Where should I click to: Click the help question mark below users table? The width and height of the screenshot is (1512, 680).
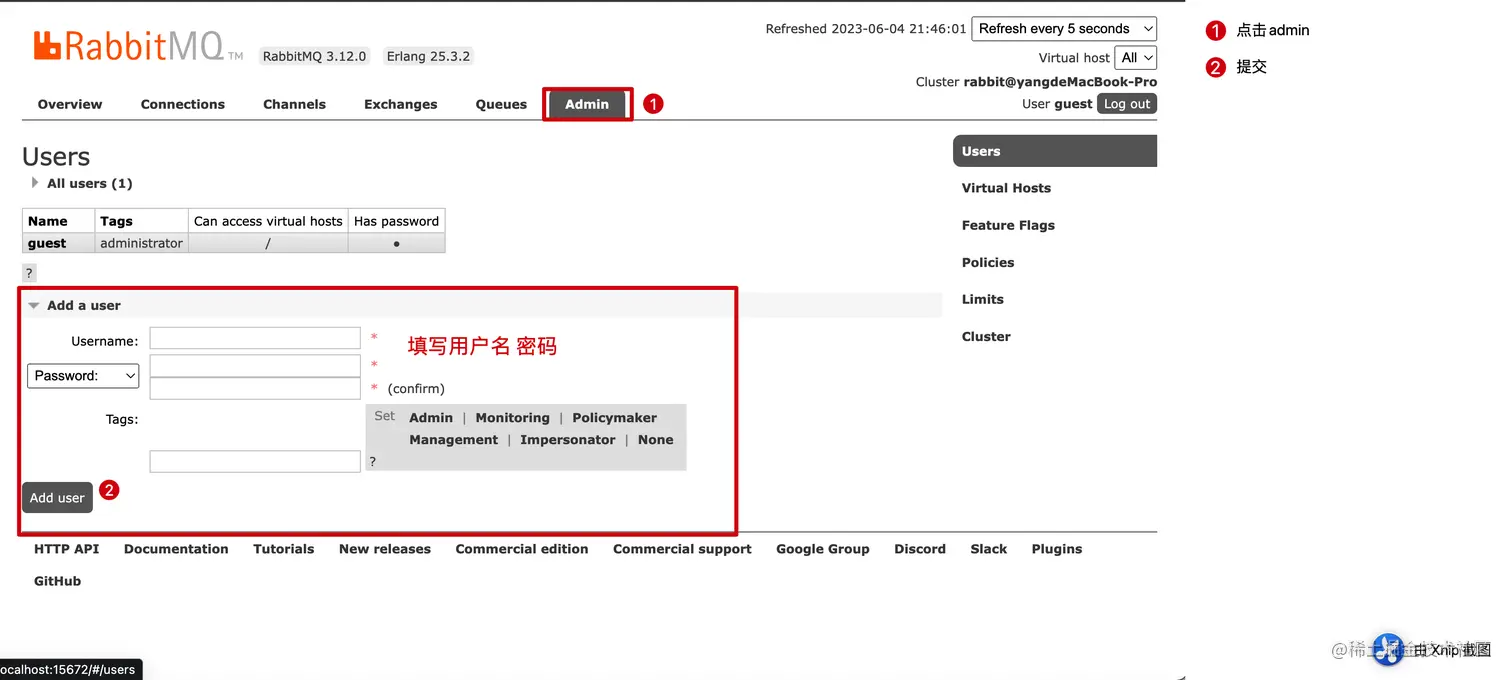pyautogui.click(x=29, y=273)
